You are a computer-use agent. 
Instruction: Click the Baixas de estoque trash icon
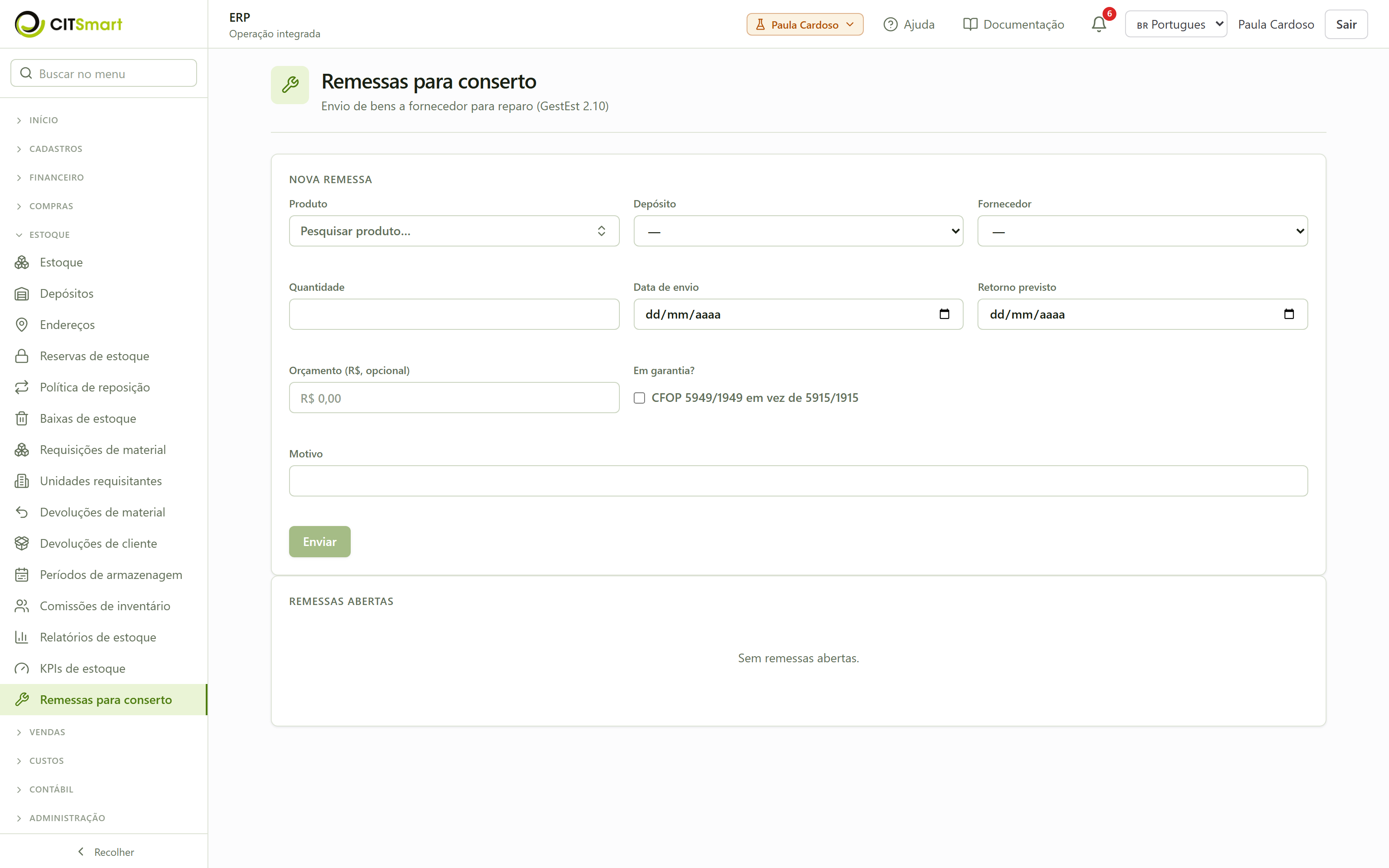coord(22,418)
